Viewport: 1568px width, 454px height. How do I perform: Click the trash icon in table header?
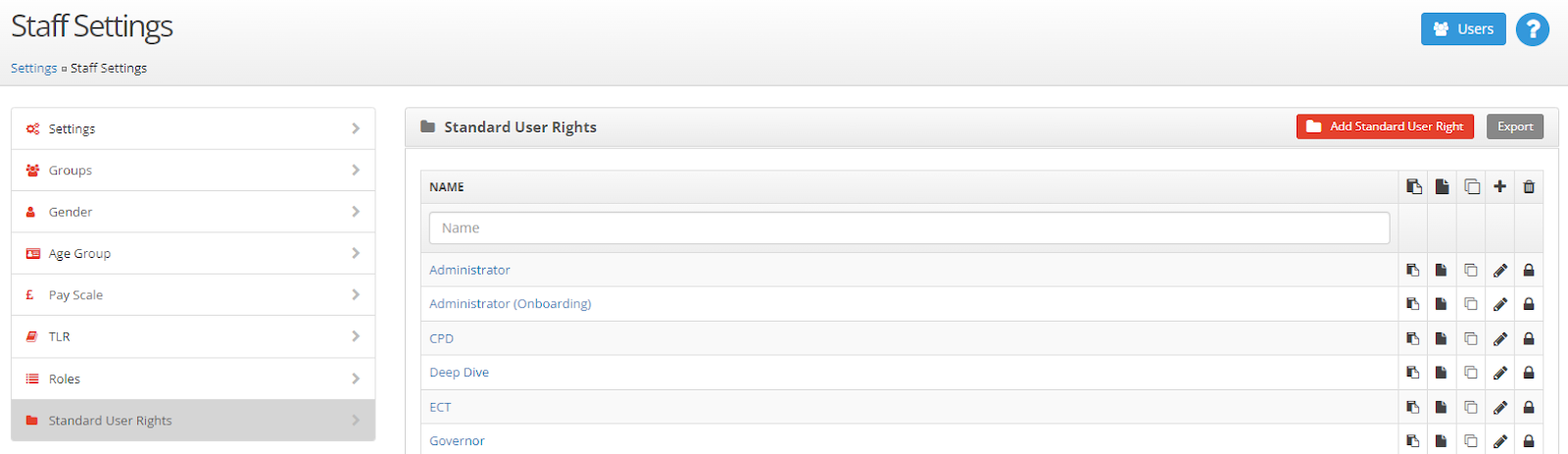coord(1529,186)
